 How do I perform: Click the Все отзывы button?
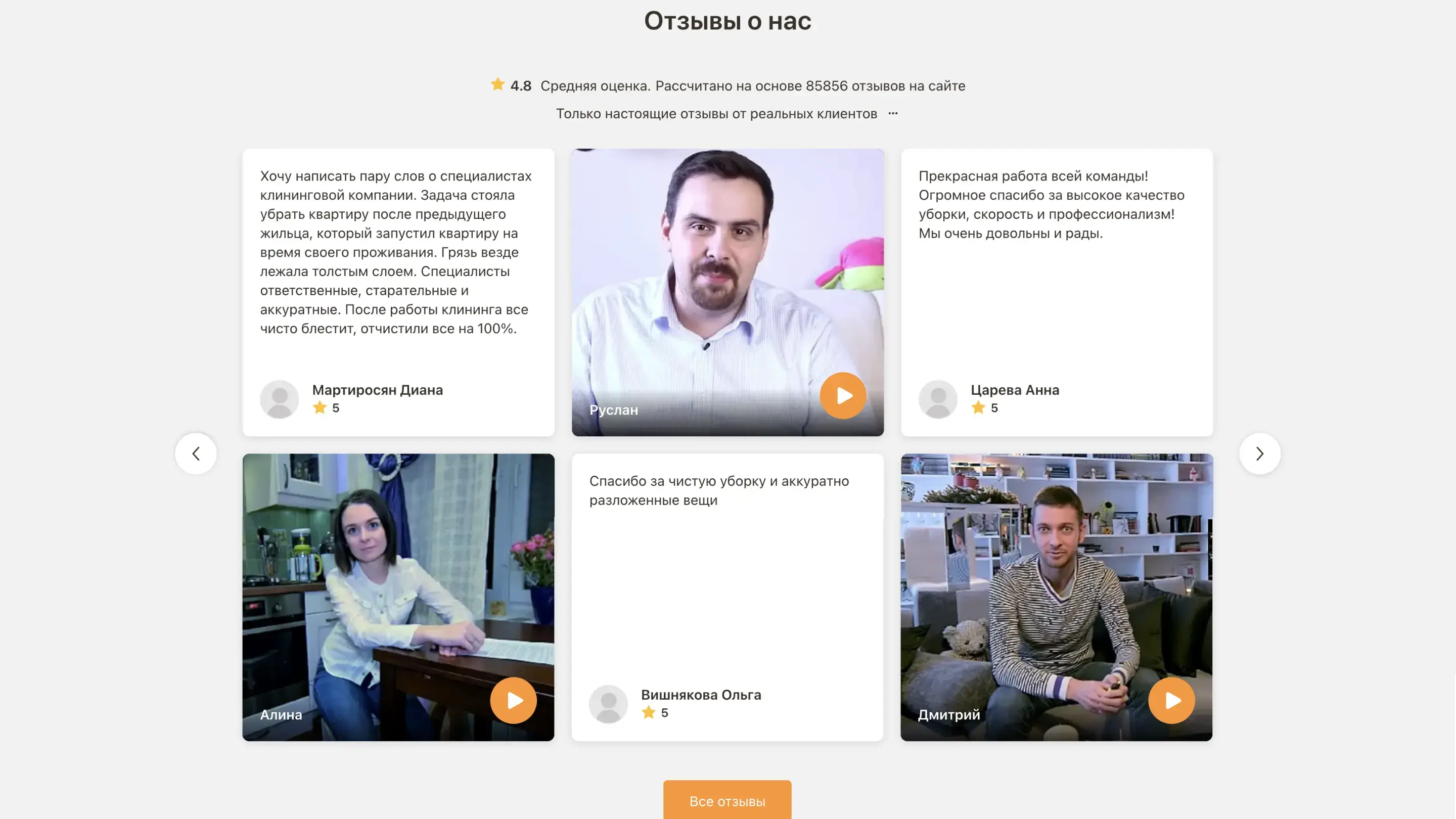coord(727,801)
